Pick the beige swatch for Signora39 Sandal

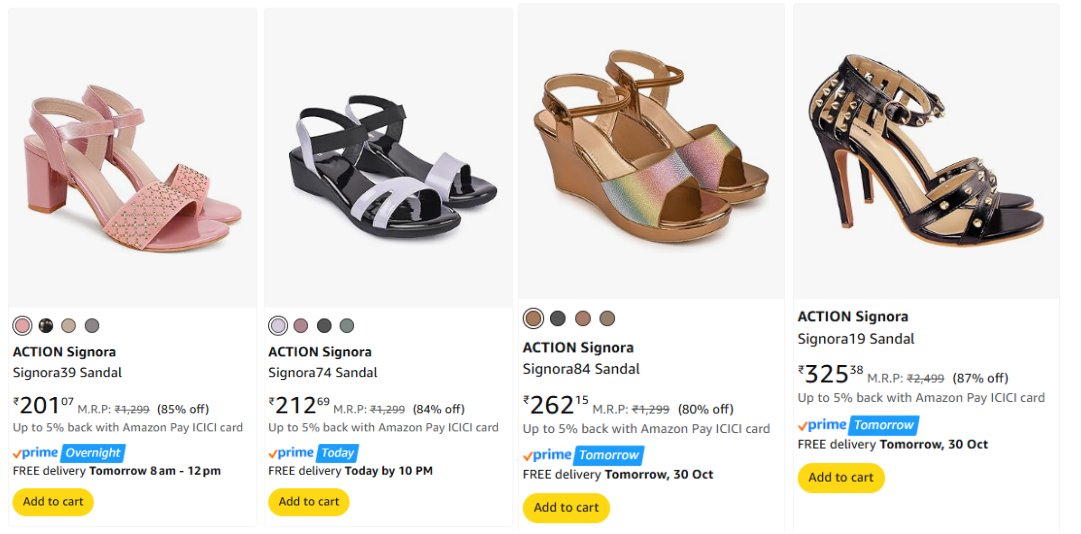(x=69, y=326)
